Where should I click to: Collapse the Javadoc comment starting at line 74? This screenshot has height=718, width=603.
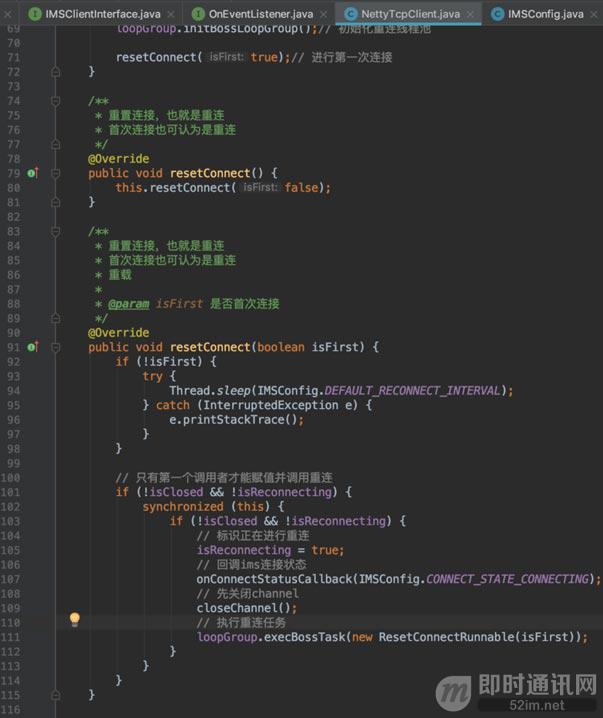click(x=55, y=101)
